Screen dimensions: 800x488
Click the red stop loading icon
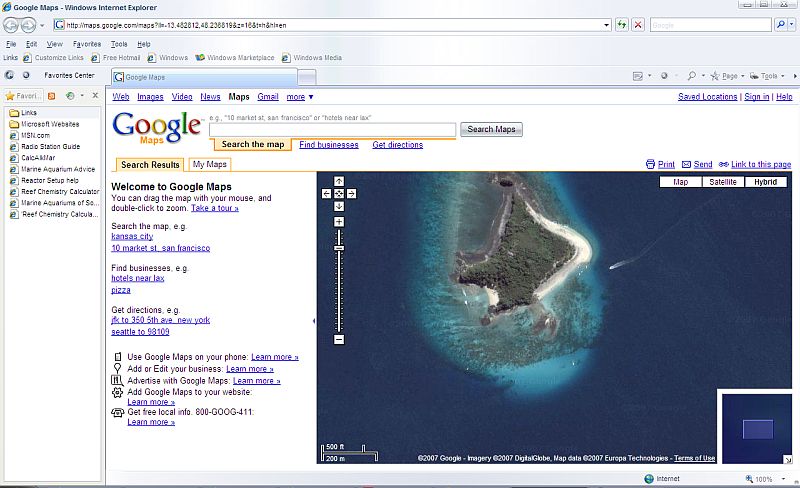tap(638, 24)
